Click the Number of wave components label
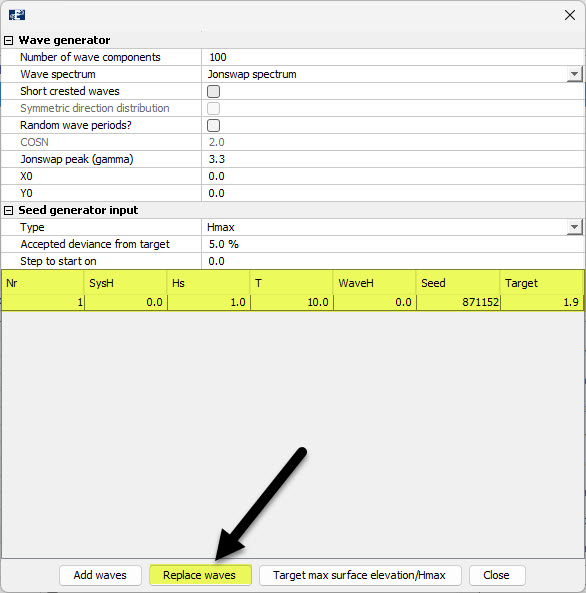The width and height of the screenshot is (586, 593). point(90,57)
